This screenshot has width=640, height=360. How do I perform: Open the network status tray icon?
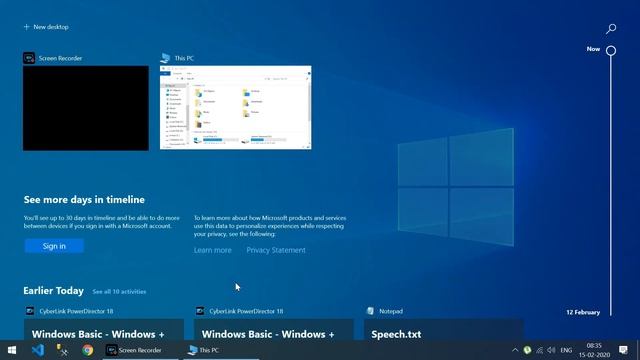click(x=540, y=350)
